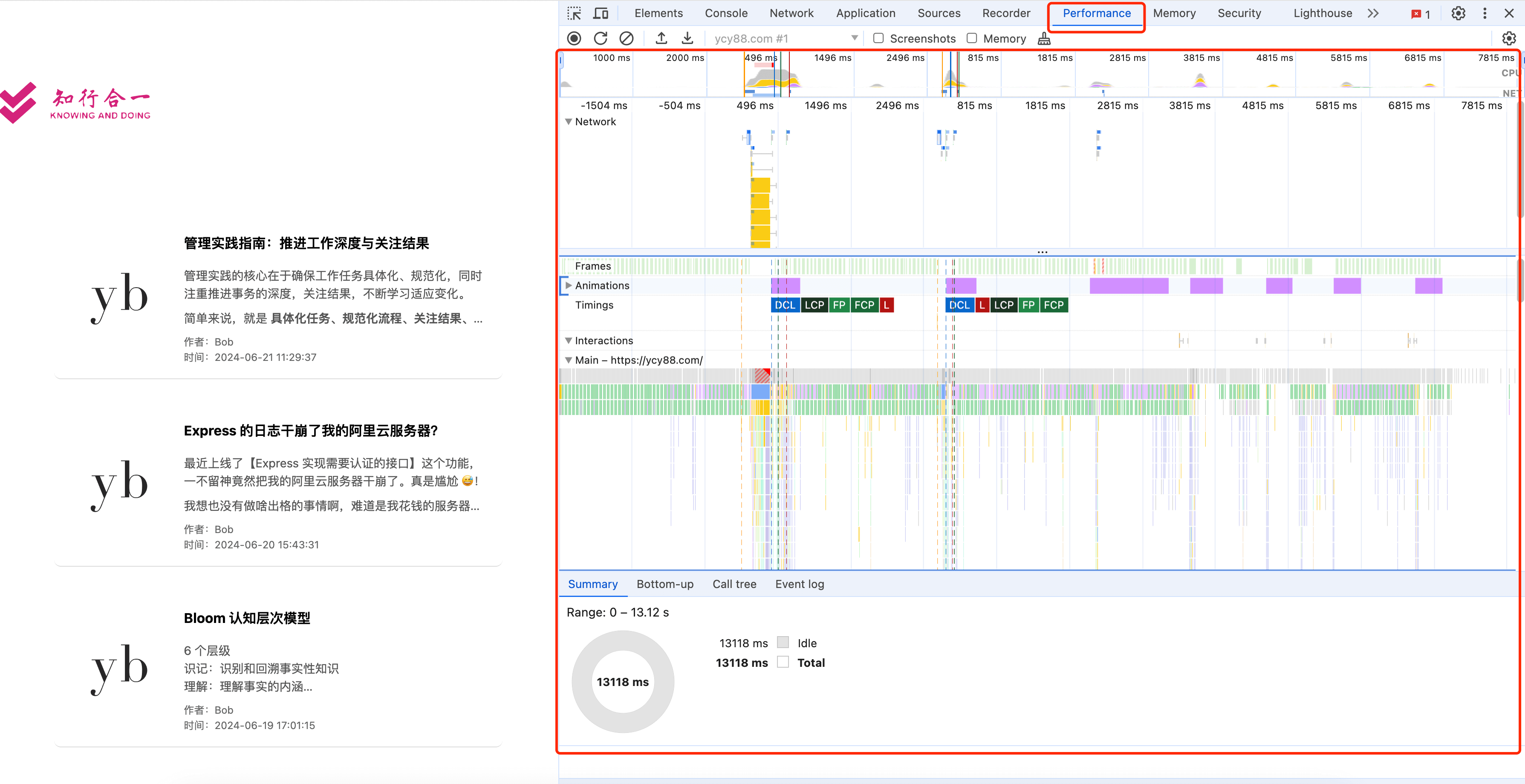Open the Express 的日志 article link
Viewport: 1525px width, 784px height.
(310, 431)
